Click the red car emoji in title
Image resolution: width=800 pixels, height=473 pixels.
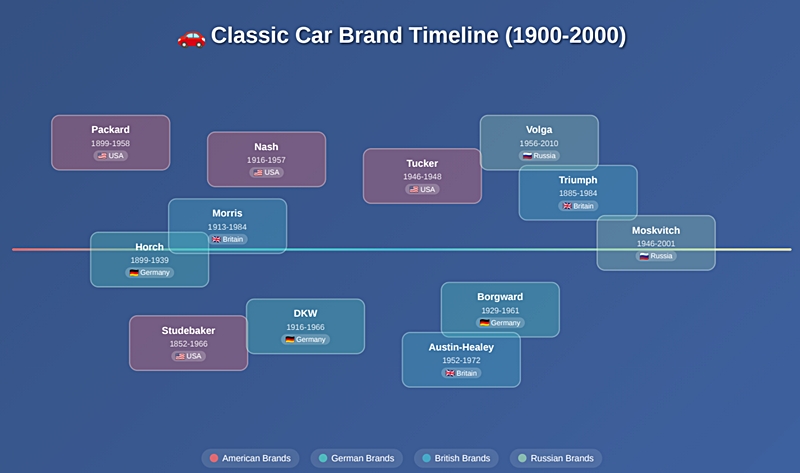coord(191,38)
